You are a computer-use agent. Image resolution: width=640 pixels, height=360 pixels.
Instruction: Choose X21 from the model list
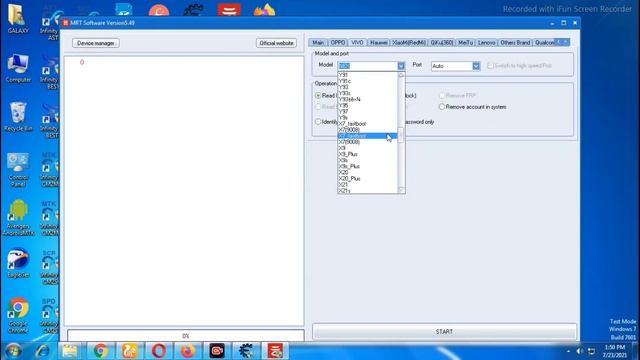click(368, 185)
